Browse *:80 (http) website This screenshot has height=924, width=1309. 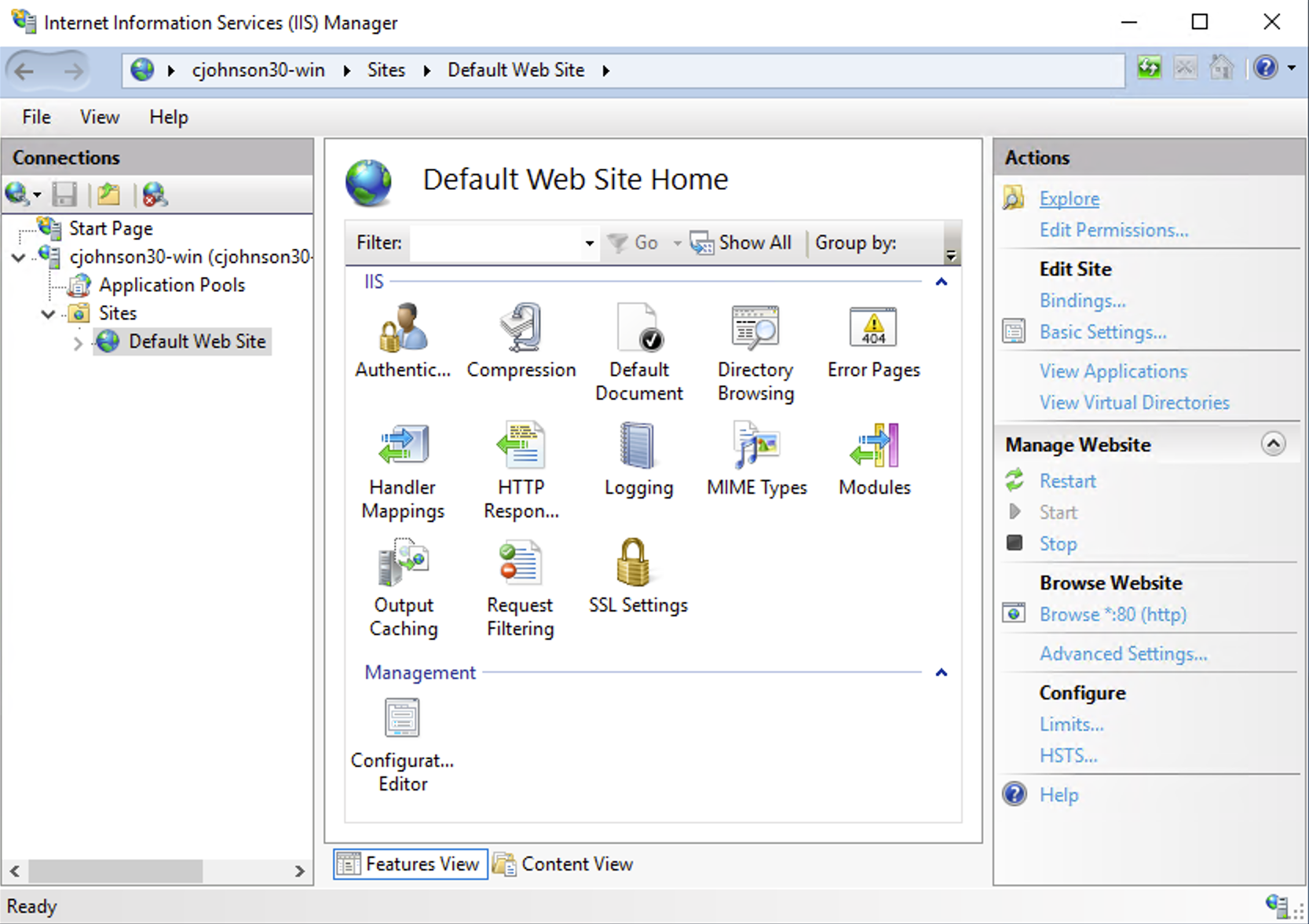(x=1113, y=615)
